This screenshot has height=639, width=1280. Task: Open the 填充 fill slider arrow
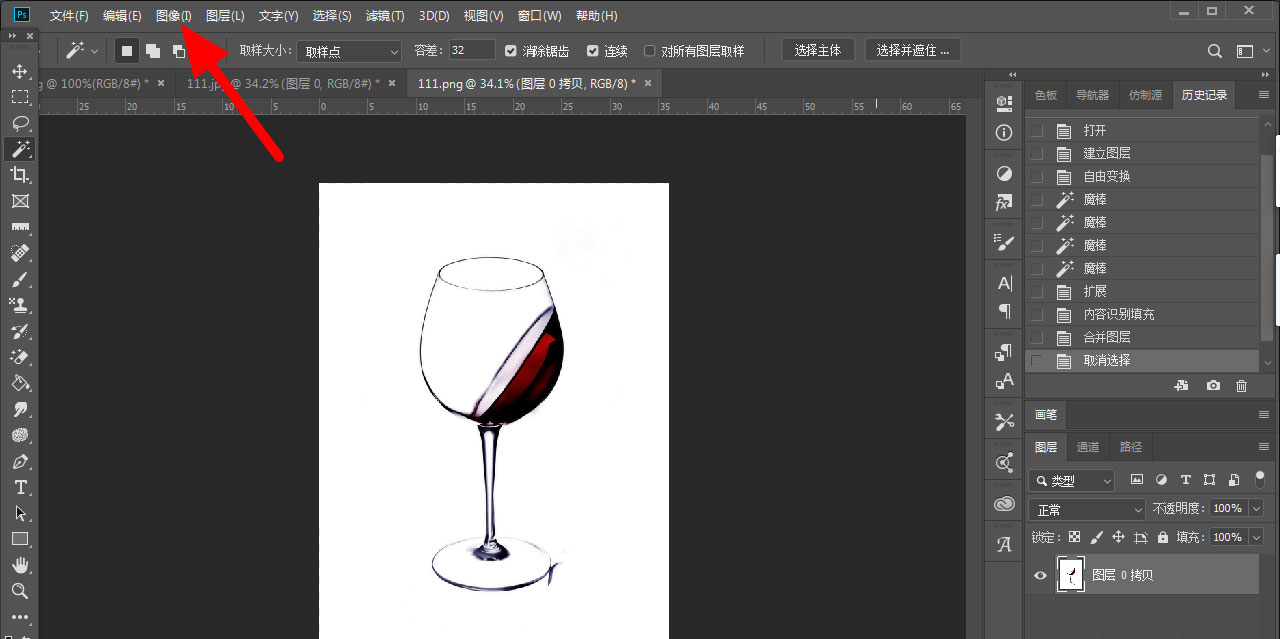point(1257,537)
